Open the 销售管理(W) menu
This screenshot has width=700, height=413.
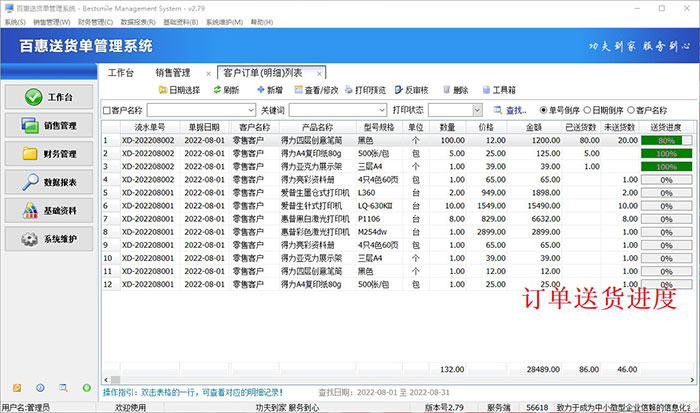[52, 22]
